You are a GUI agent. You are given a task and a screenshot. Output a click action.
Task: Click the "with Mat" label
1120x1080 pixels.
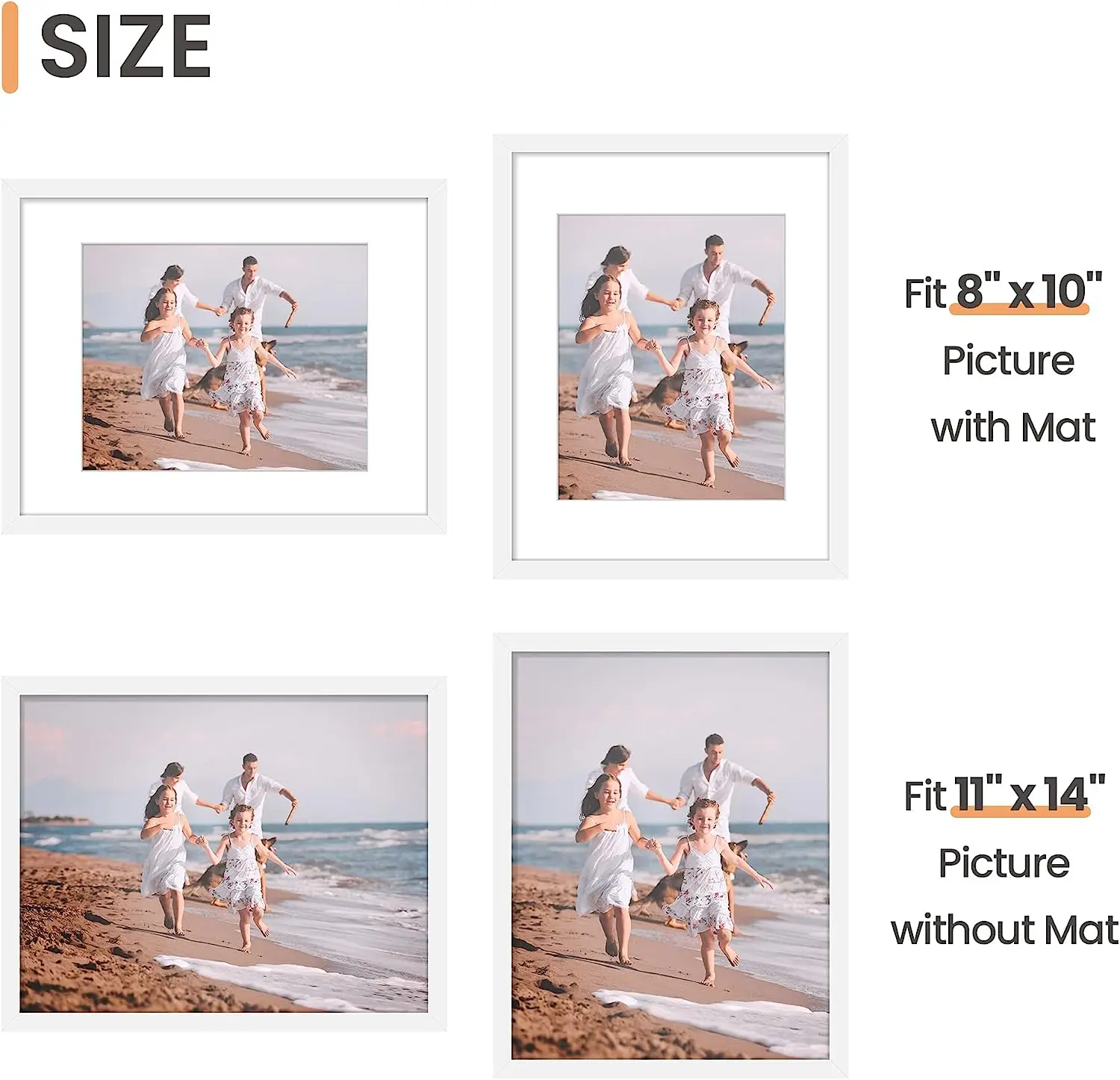point(1013,428)
